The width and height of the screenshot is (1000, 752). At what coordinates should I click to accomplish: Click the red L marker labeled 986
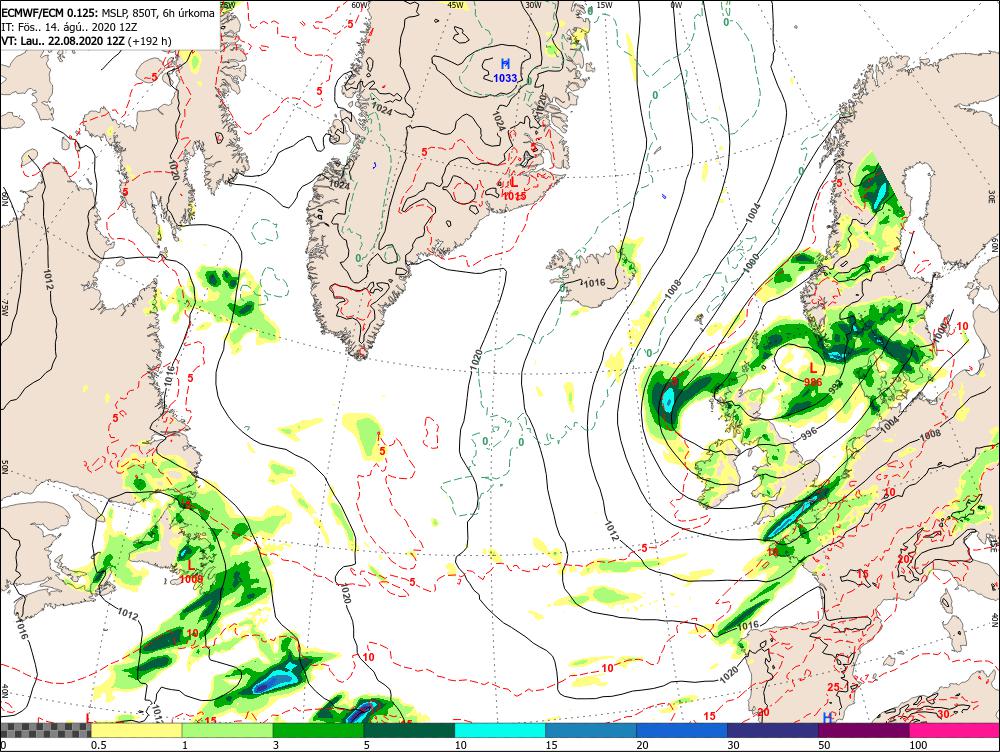[x=812, y=368]
